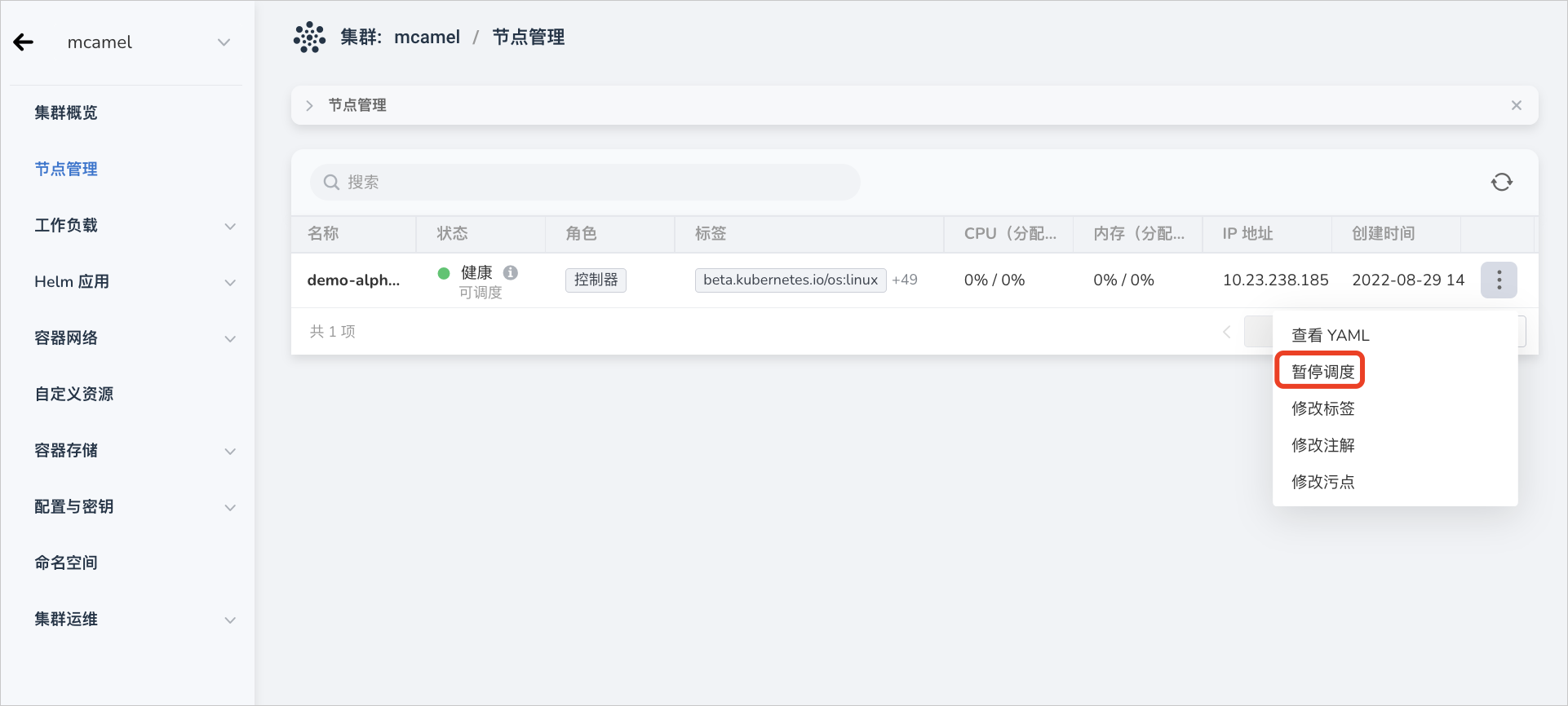Screen dimensions: 1568x706
Task: Open the demo-alph... node name link
Action: click(353, 280)
